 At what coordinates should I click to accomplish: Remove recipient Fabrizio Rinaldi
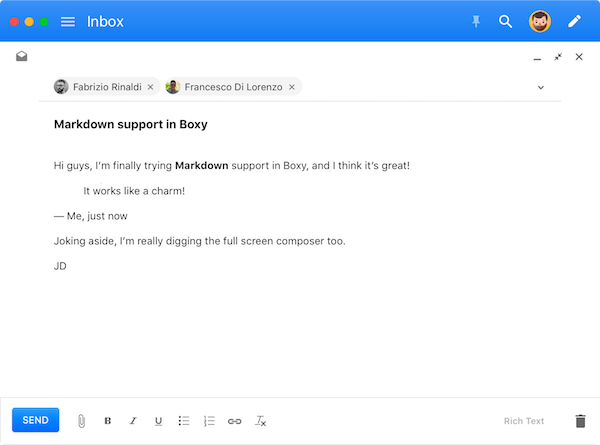point(150,87)
